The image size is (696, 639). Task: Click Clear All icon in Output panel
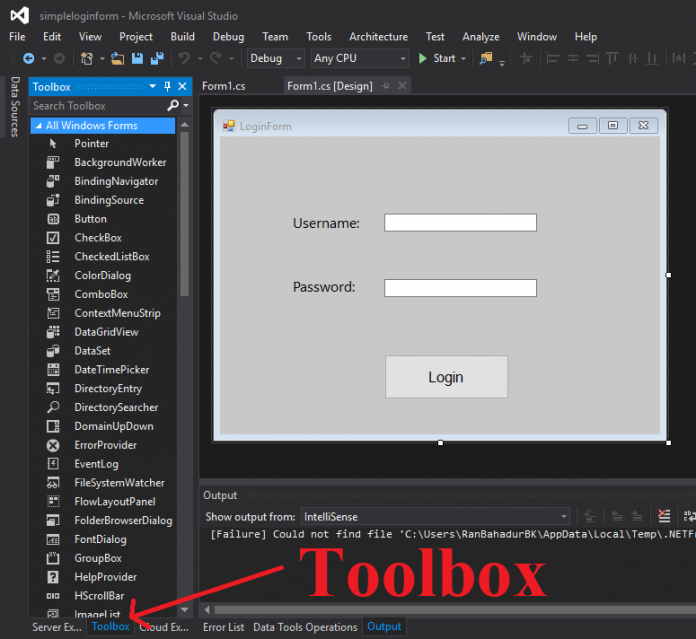(x=664, y=516)
